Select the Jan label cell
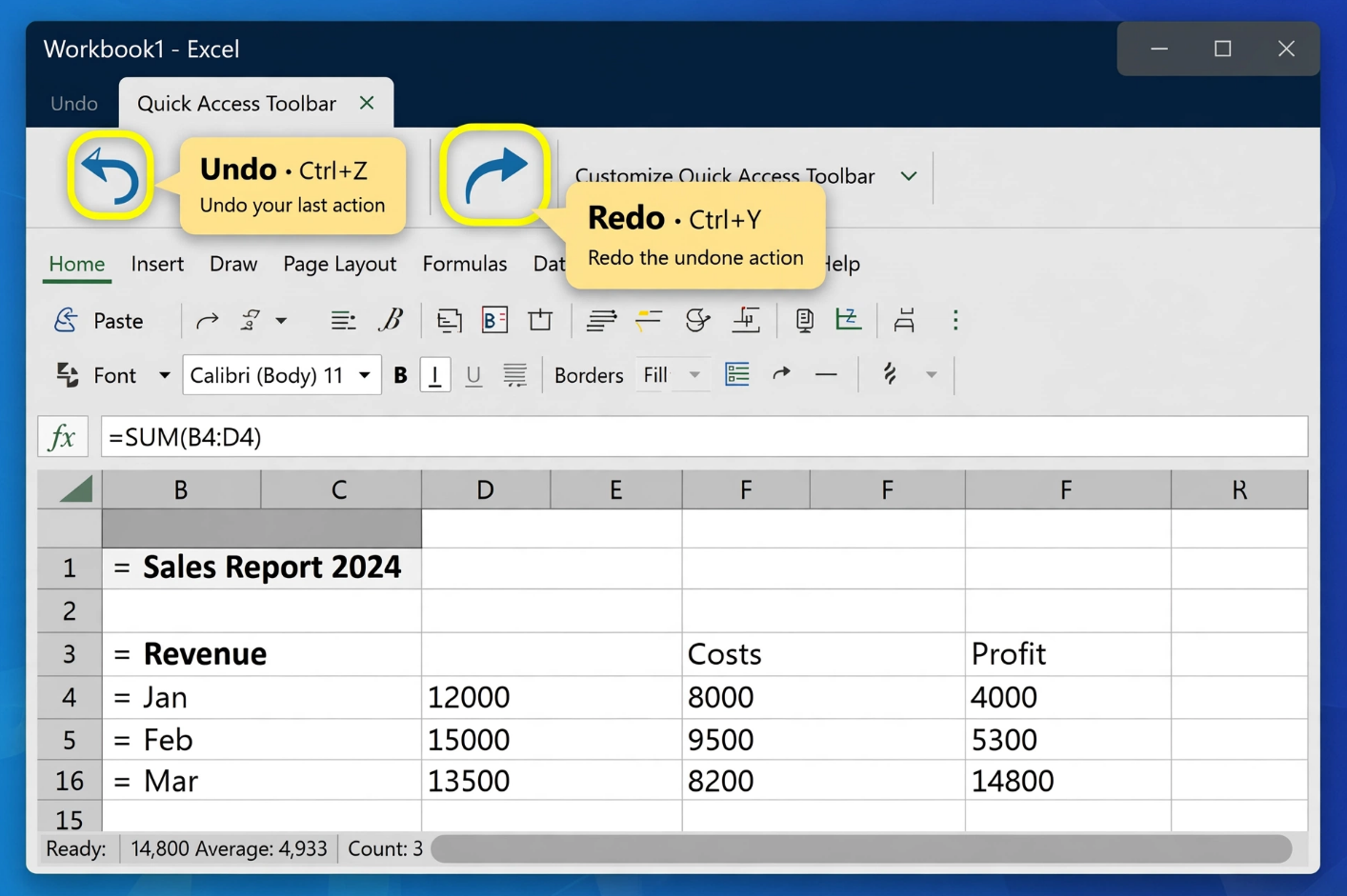The image size is (1347, 896). (x=262, y=697)
